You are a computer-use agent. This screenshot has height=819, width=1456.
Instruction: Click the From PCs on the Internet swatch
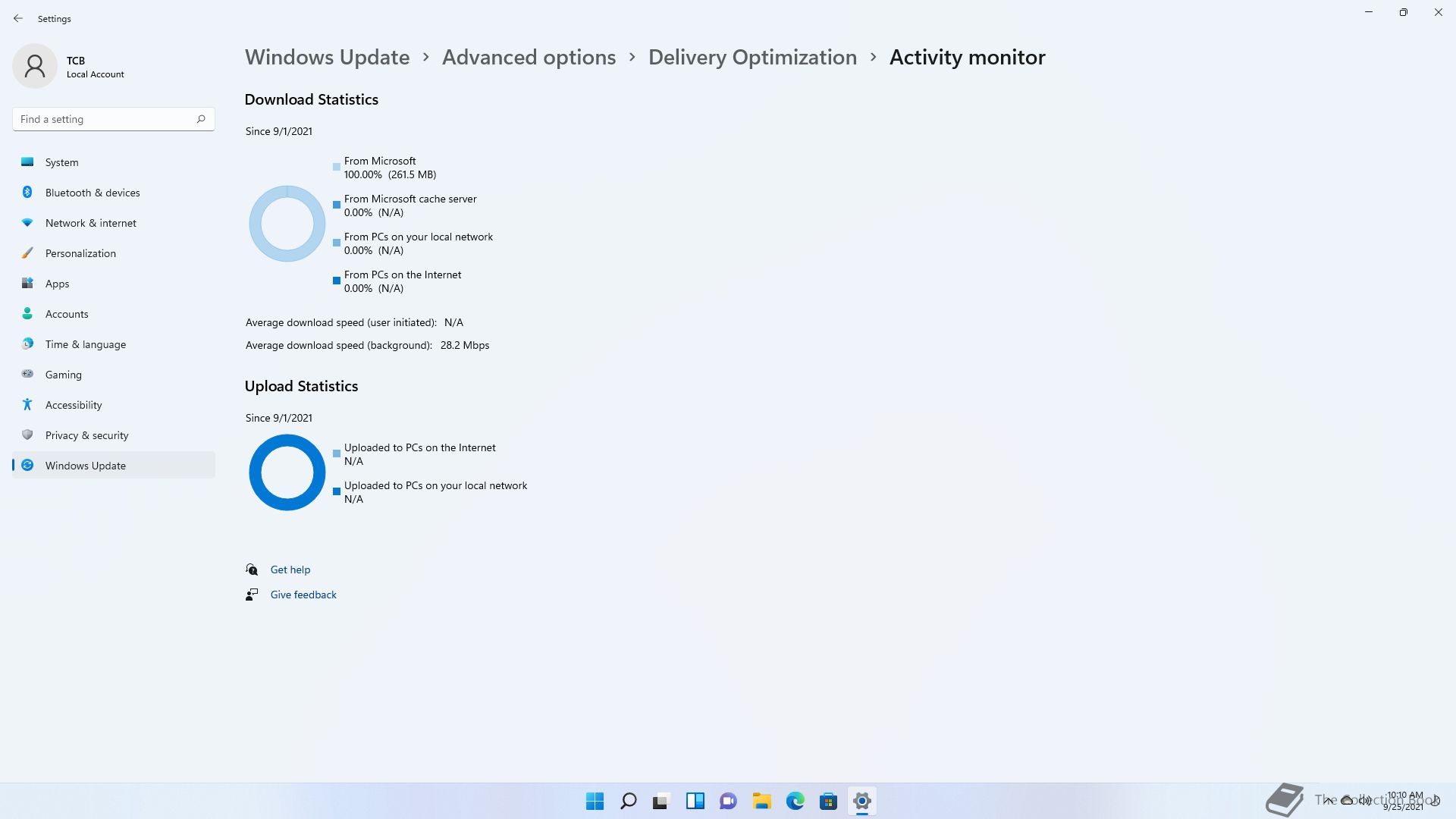coord(337,281)
